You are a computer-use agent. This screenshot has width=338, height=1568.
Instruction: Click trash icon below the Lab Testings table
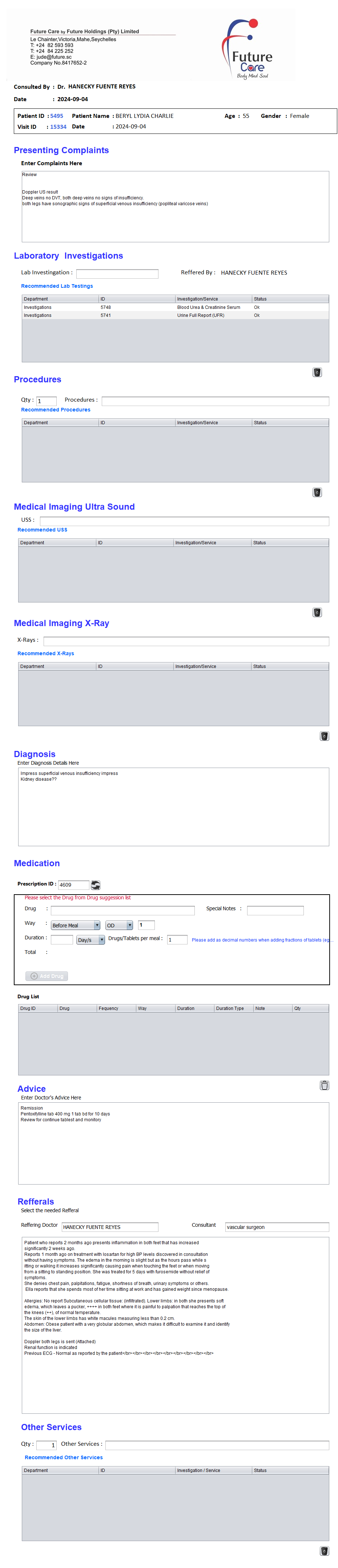(x=317, y=372)
